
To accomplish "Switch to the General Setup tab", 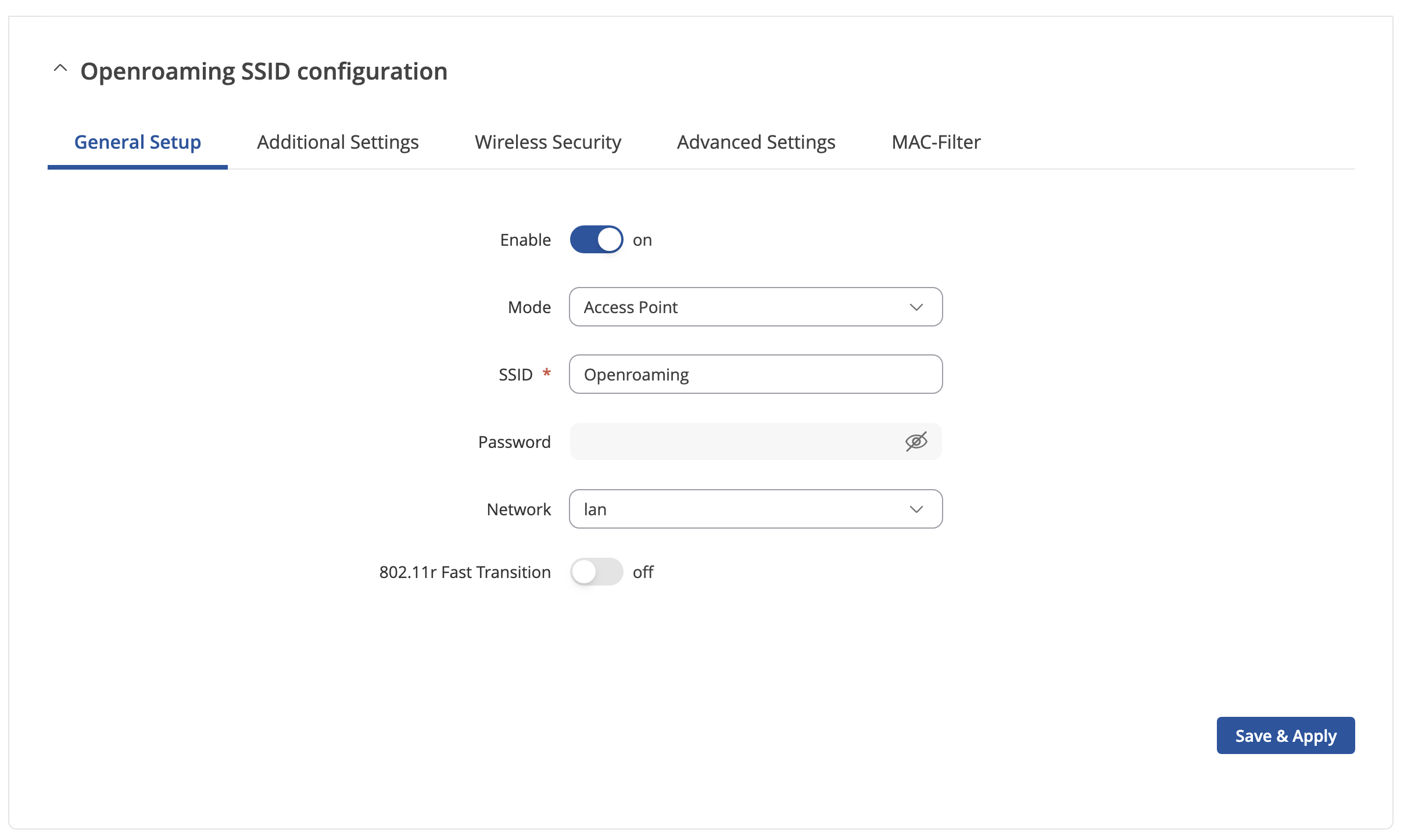I will pyautogui.click(x=138, y=142).
